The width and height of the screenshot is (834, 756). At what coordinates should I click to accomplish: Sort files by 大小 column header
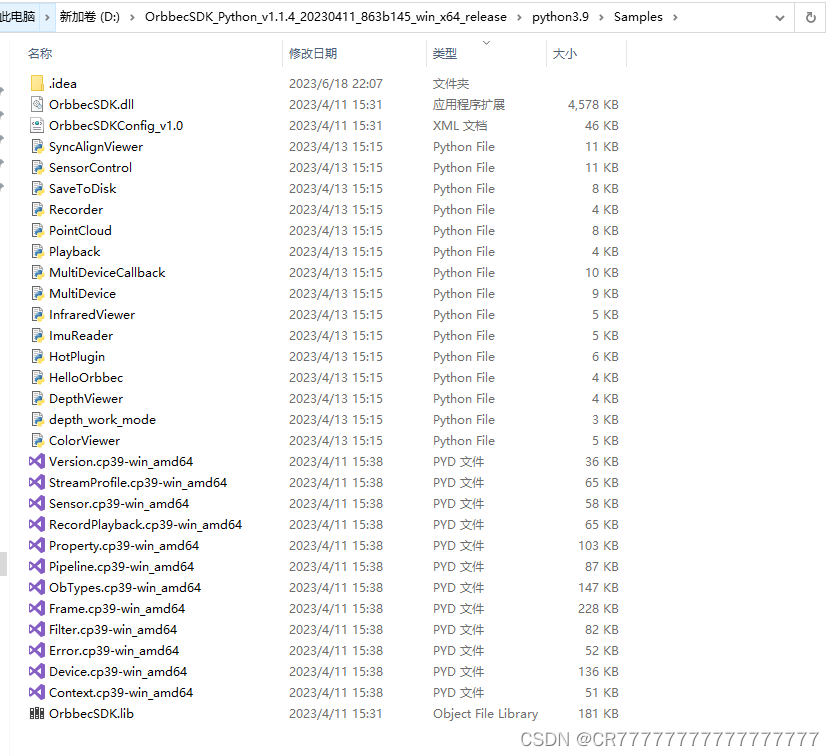[x=565, y=53]
